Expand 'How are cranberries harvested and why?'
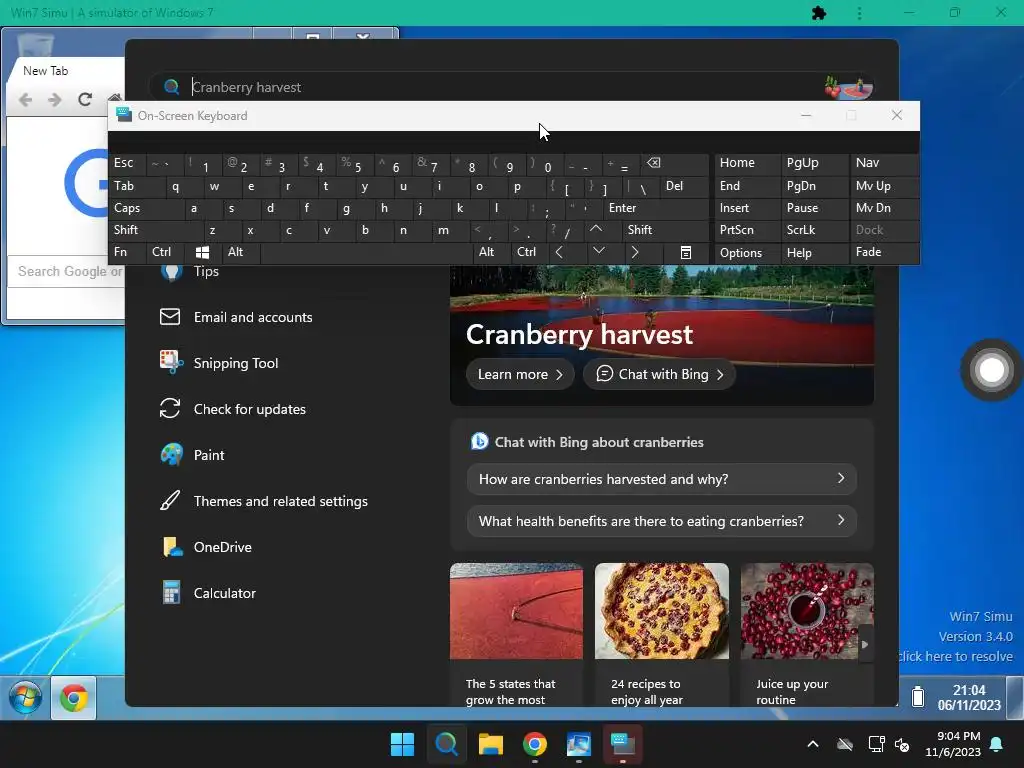 click(662, 479)
